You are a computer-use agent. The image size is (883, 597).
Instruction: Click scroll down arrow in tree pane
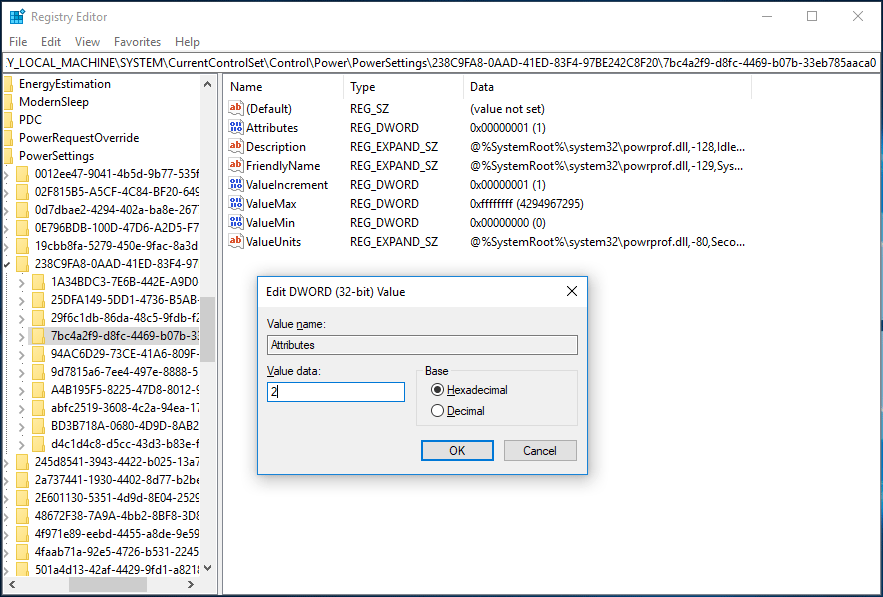[x=207, y=568]
